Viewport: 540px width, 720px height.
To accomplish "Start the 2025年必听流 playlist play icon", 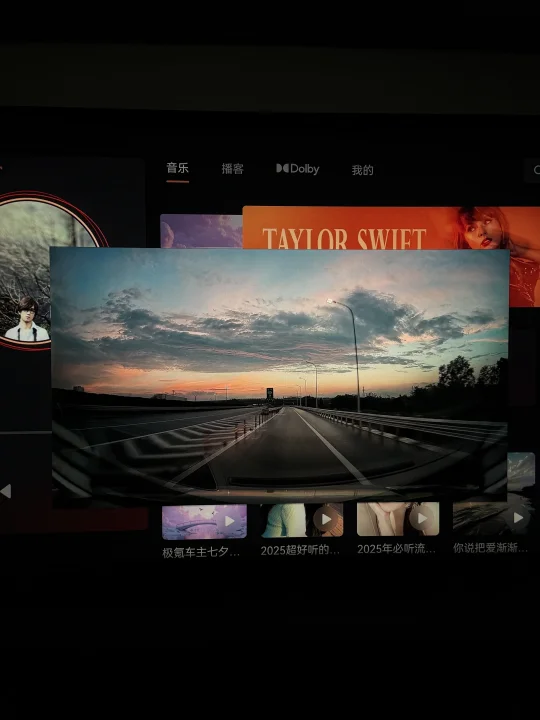I will click(422, 518).
